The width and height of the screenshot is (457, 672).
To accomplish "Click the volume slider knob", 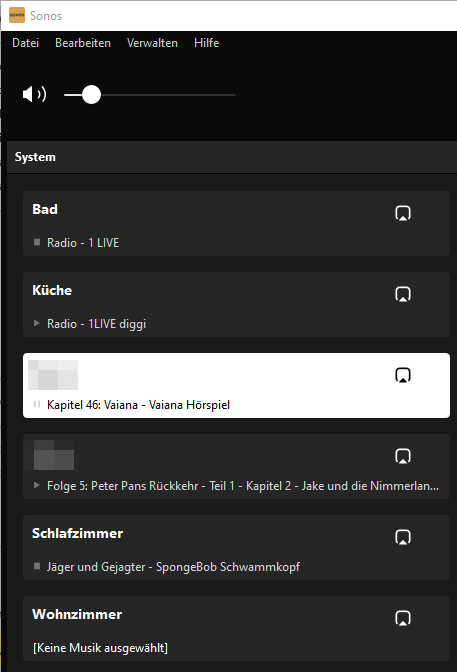I will coord(91,95).
